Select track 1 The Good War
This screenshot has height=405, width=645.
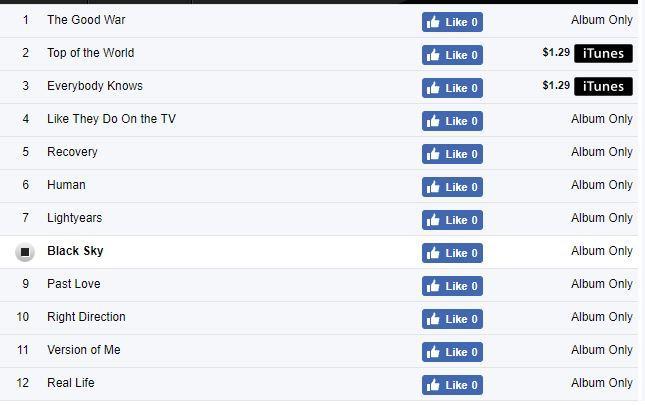pos(86,20)
